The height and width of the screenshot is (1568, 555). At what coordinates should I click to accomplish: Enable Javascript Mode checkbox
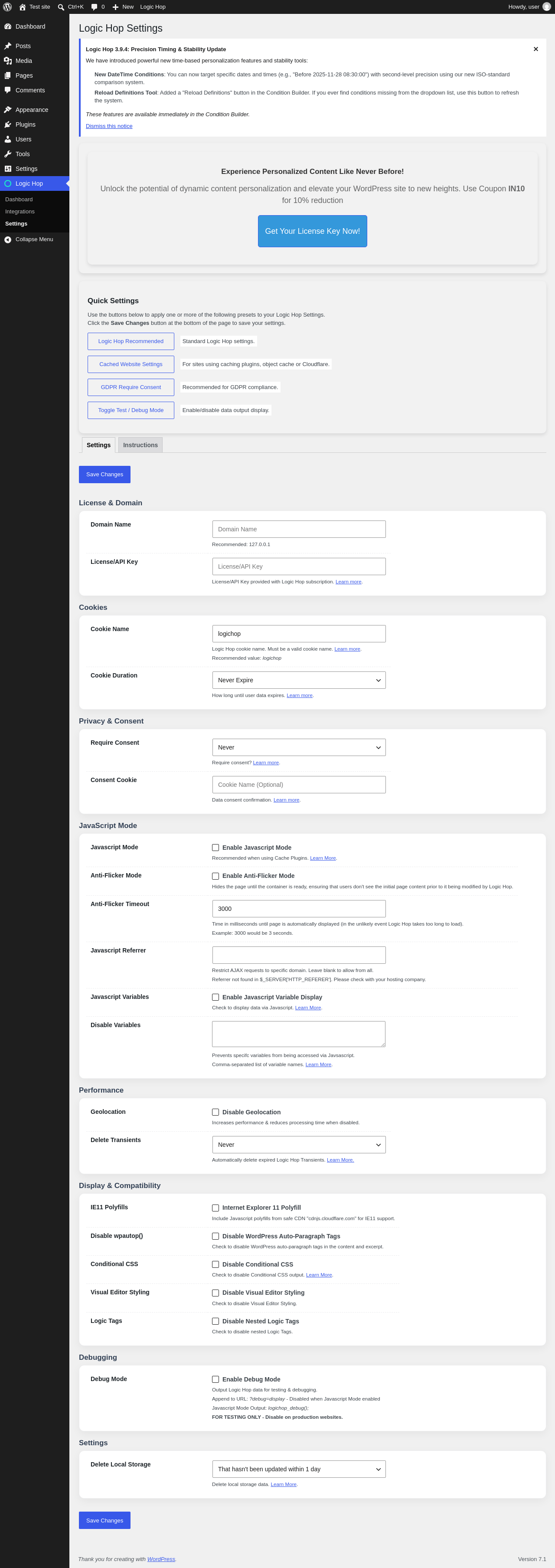pos(215,847)
